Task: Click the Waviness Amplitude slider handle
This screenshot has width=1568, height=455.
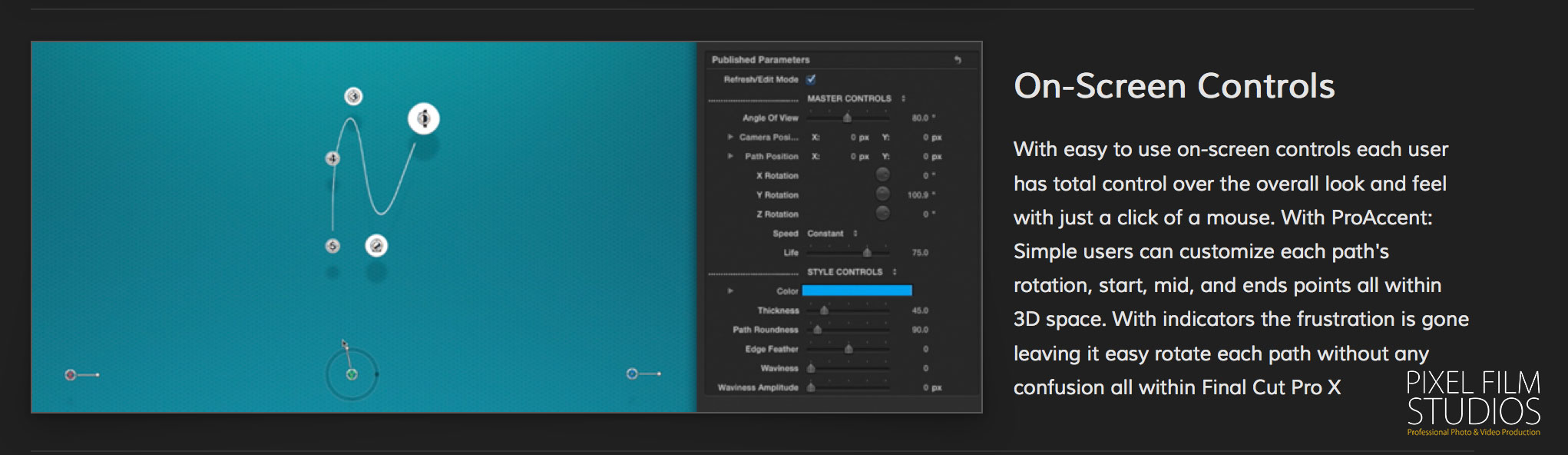Action: click(x=811, y=387)
